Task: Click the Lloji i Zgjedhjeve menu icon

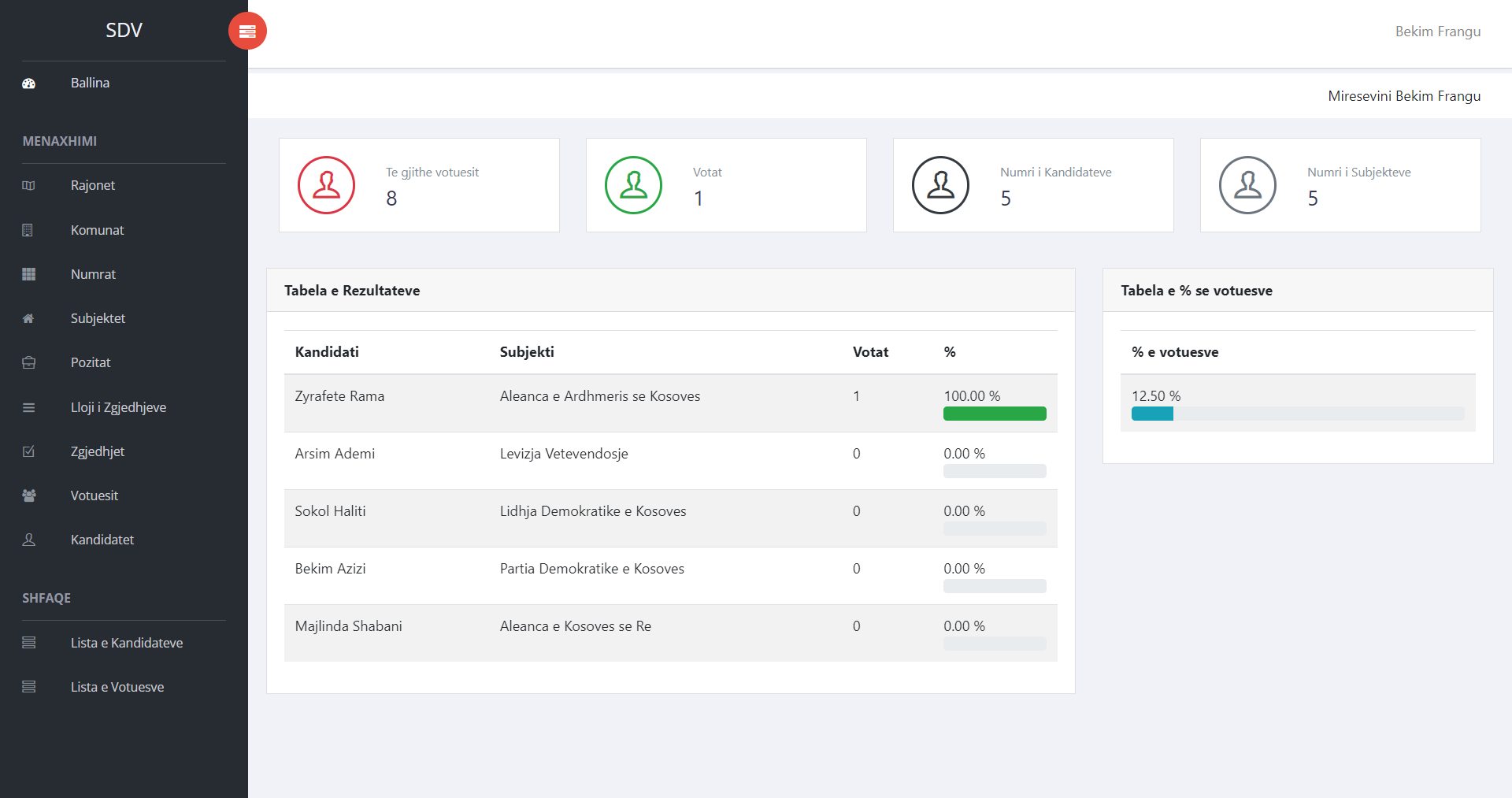Action: pos(28,407)
